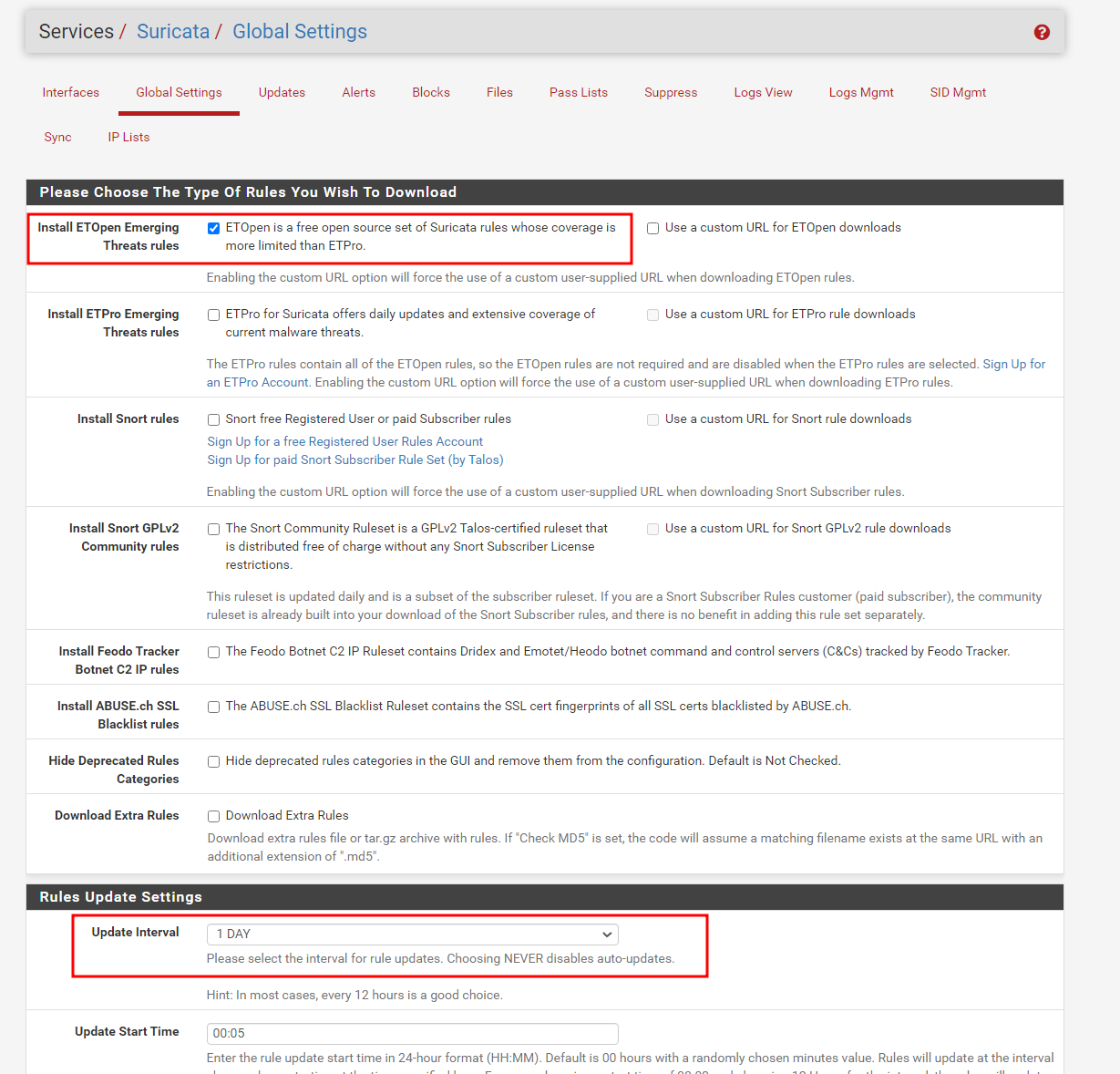Open the Updates tab

click(x=282, y=92)
